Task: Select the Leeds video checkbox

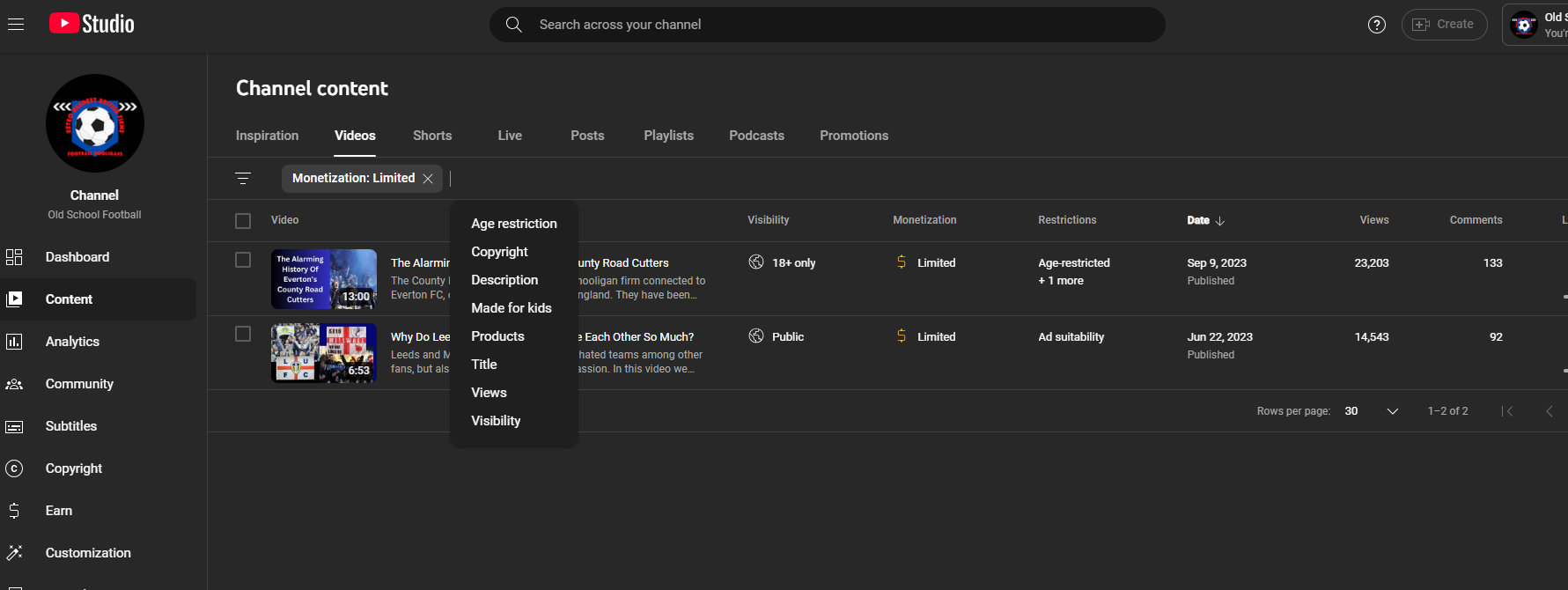Action: coord(243,334)
